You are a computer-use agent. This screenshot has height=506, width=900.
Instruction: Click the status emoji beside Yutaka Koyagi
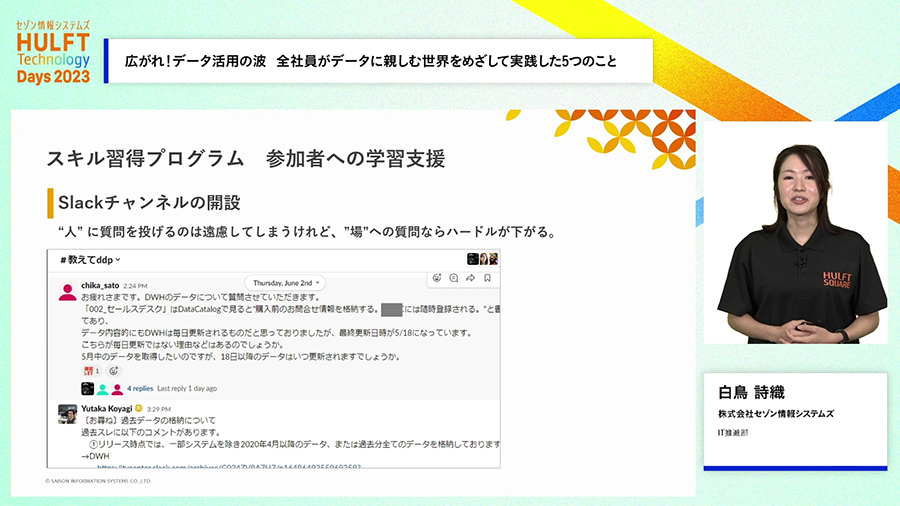point(139,408)
